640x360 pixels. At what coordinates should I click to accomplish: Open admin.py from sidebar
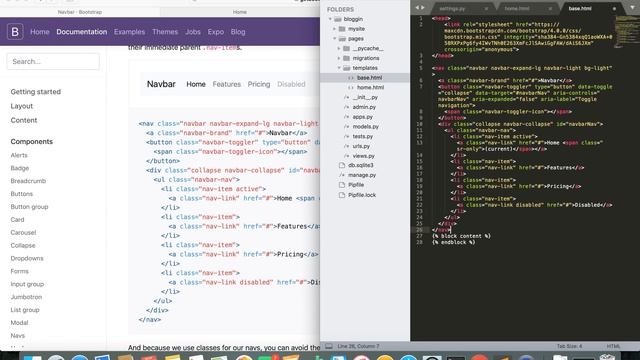(364, 107)
